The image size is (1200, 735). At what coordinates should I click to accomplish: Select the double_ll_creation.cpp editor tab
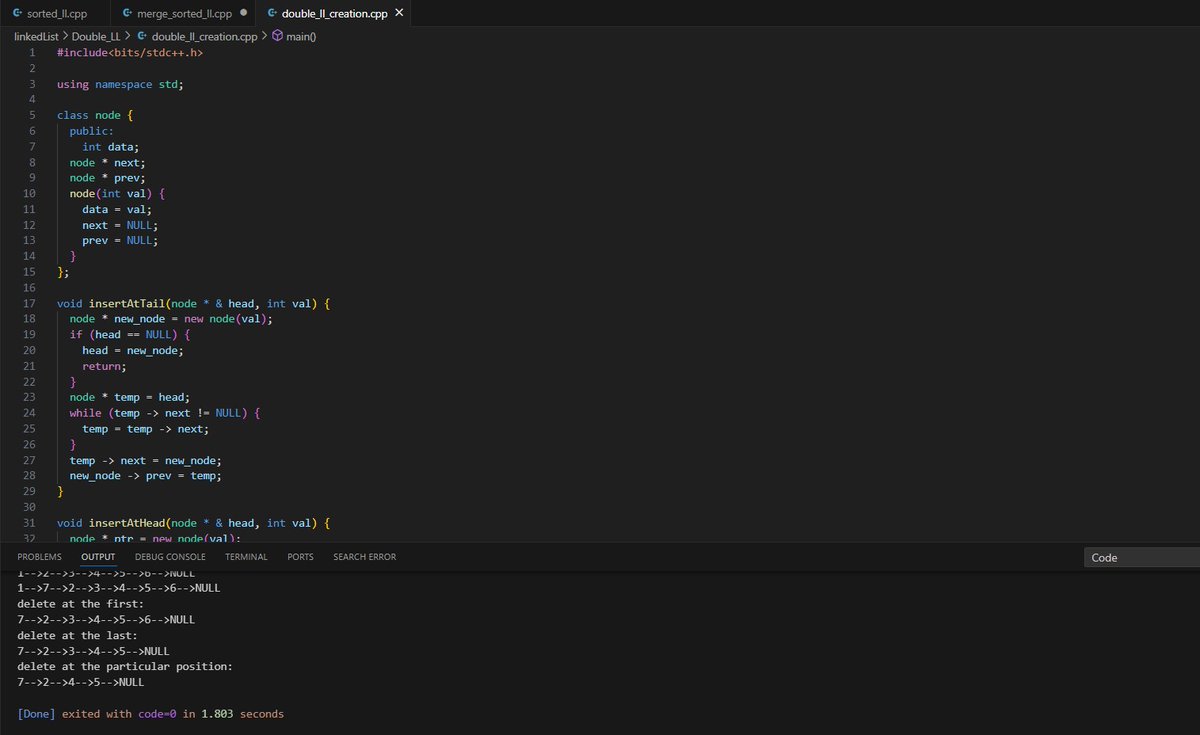click(x=331, y=14)
